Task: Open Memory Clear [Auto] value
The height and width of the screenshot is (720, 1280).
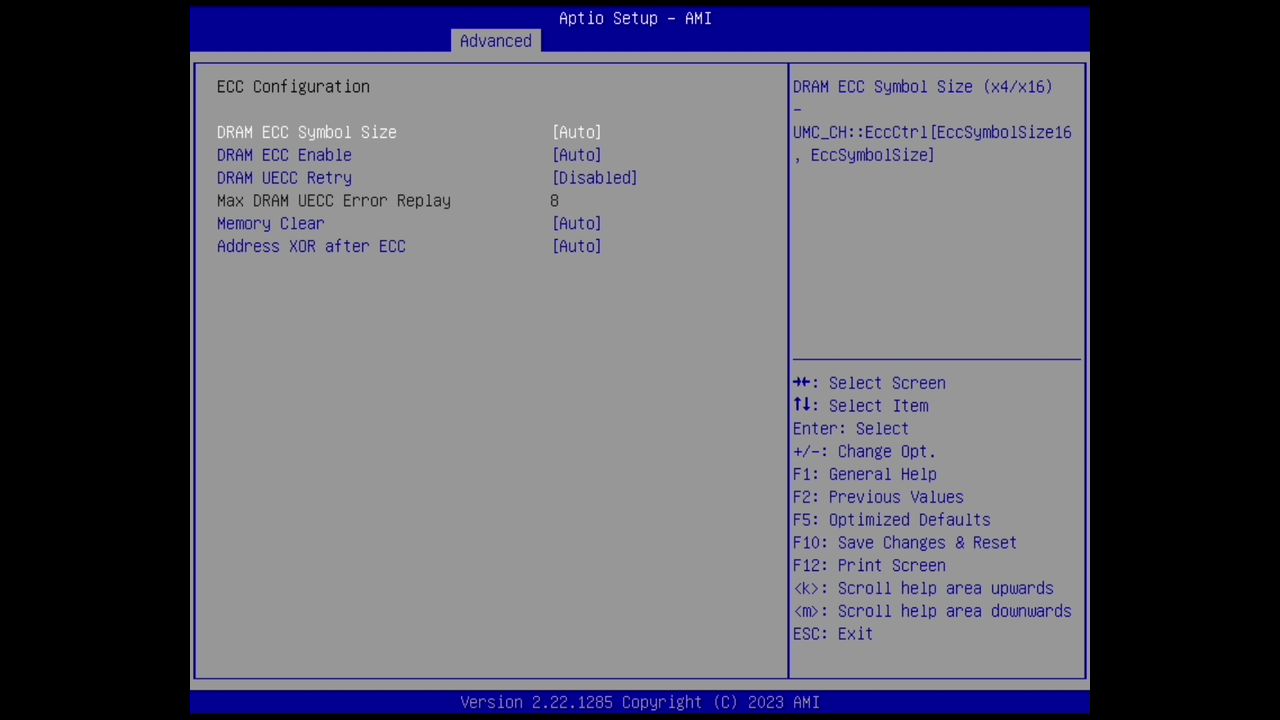Action: tap(577, 224)
